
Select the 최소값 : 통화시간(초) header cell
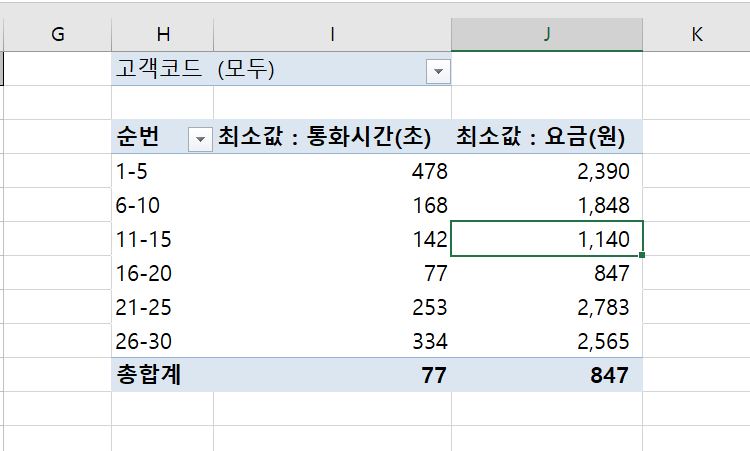coord(332,138)
